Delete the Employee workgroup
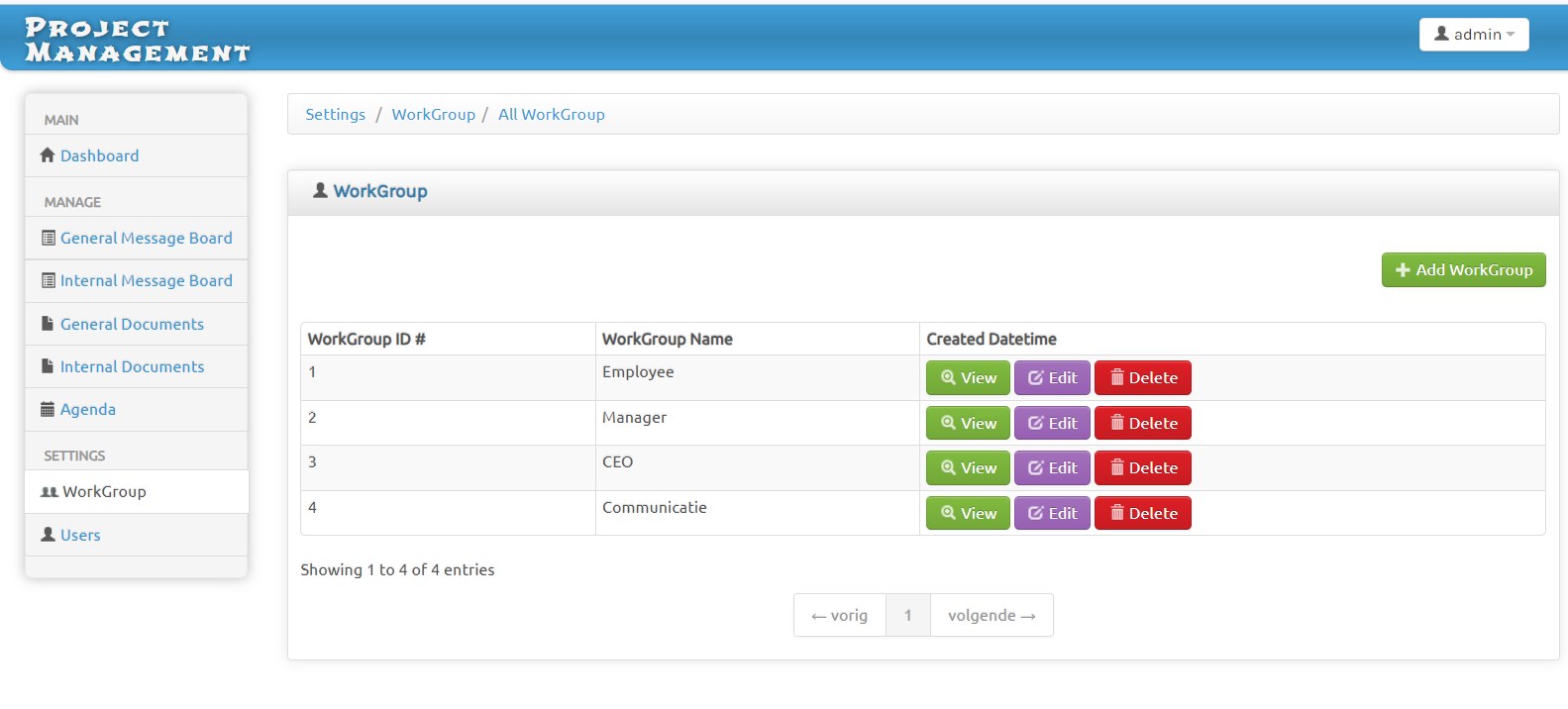1568x709 pixels. click(1143, 378)
